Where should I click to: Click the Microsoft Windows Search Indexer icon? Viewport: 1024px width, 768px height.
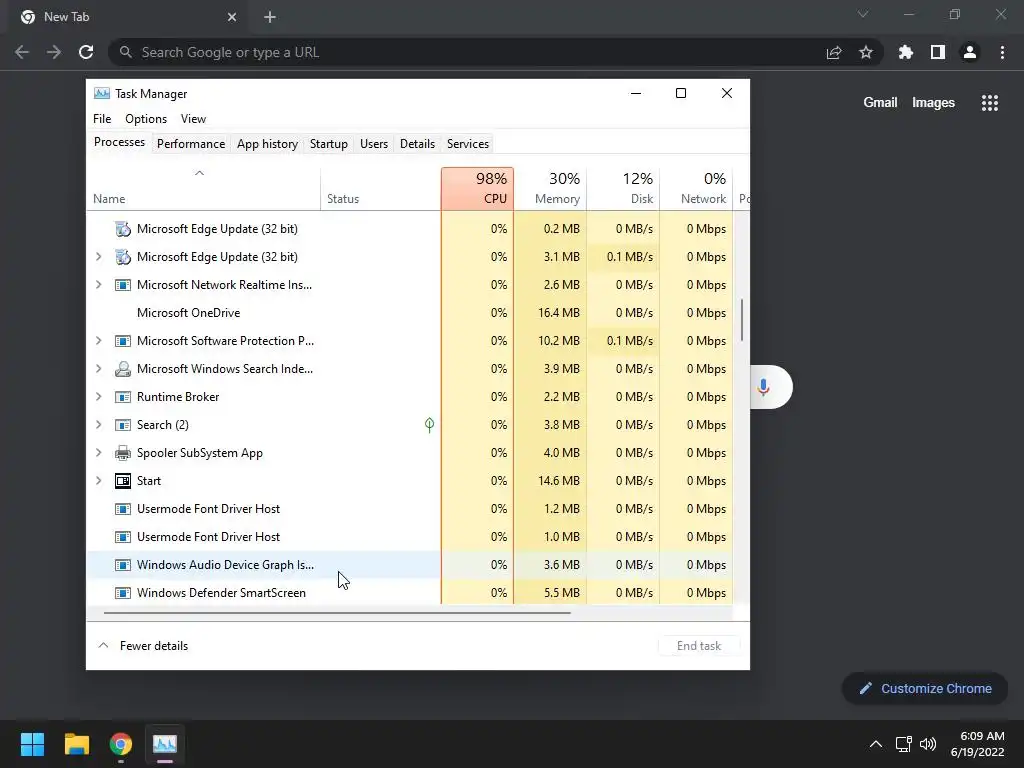[123, 369]
